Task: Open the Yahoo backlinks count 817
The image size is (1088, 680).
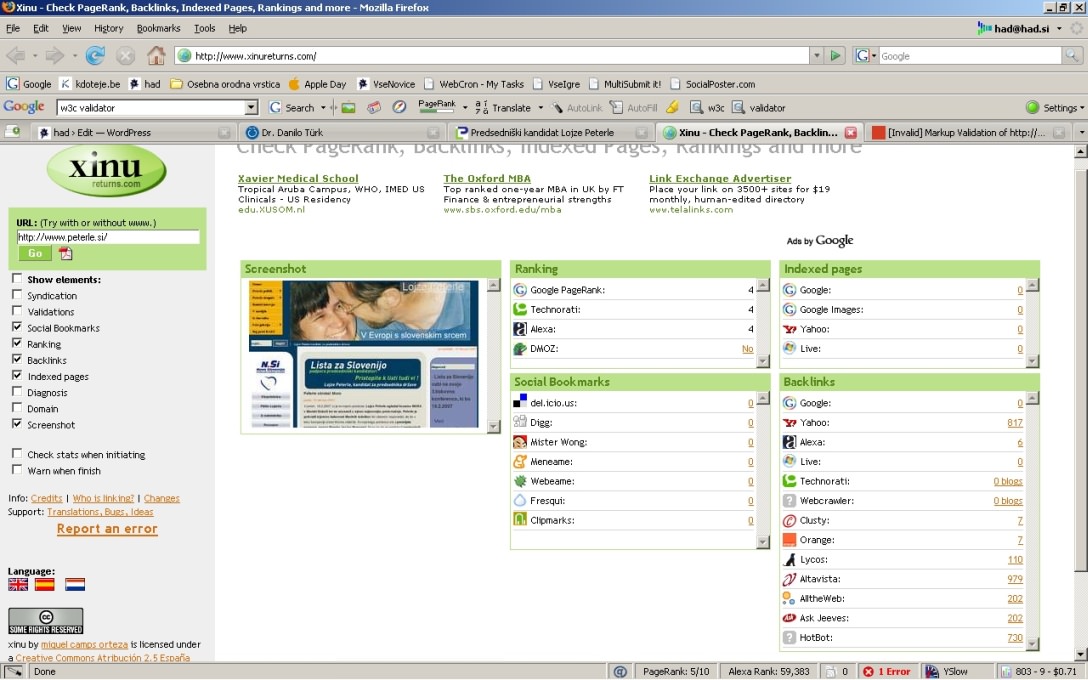Action: 1014,423
